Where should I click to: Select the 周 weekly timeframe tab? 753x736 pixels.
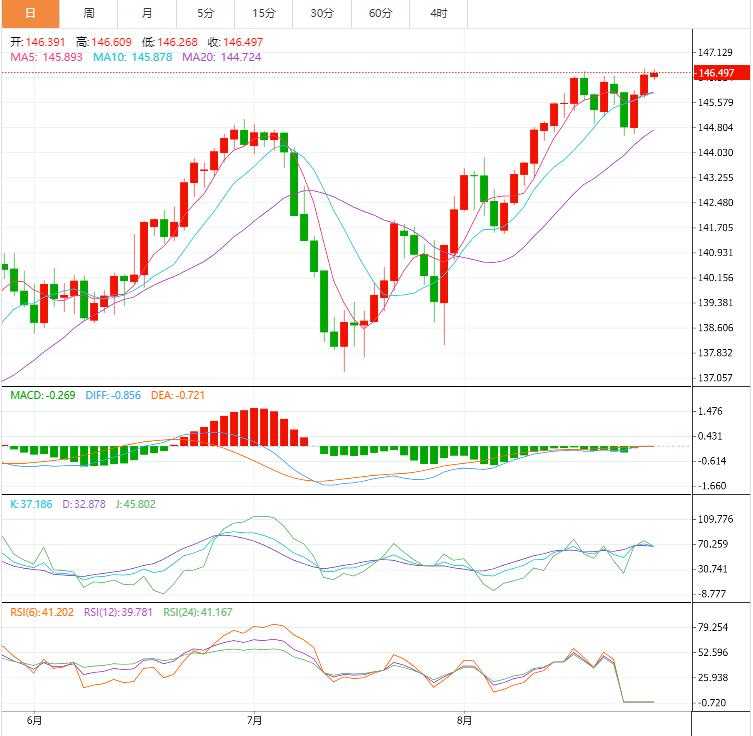pos(89,13)
